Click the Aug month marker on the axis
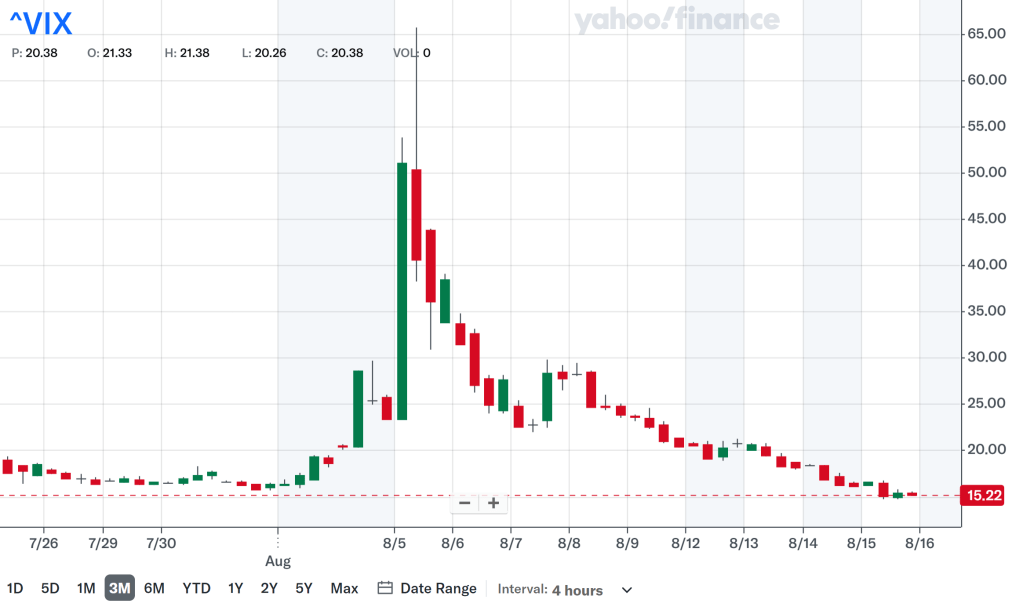Image resolution: width=1023 pixels, height=603 pixels. point(278,562)
